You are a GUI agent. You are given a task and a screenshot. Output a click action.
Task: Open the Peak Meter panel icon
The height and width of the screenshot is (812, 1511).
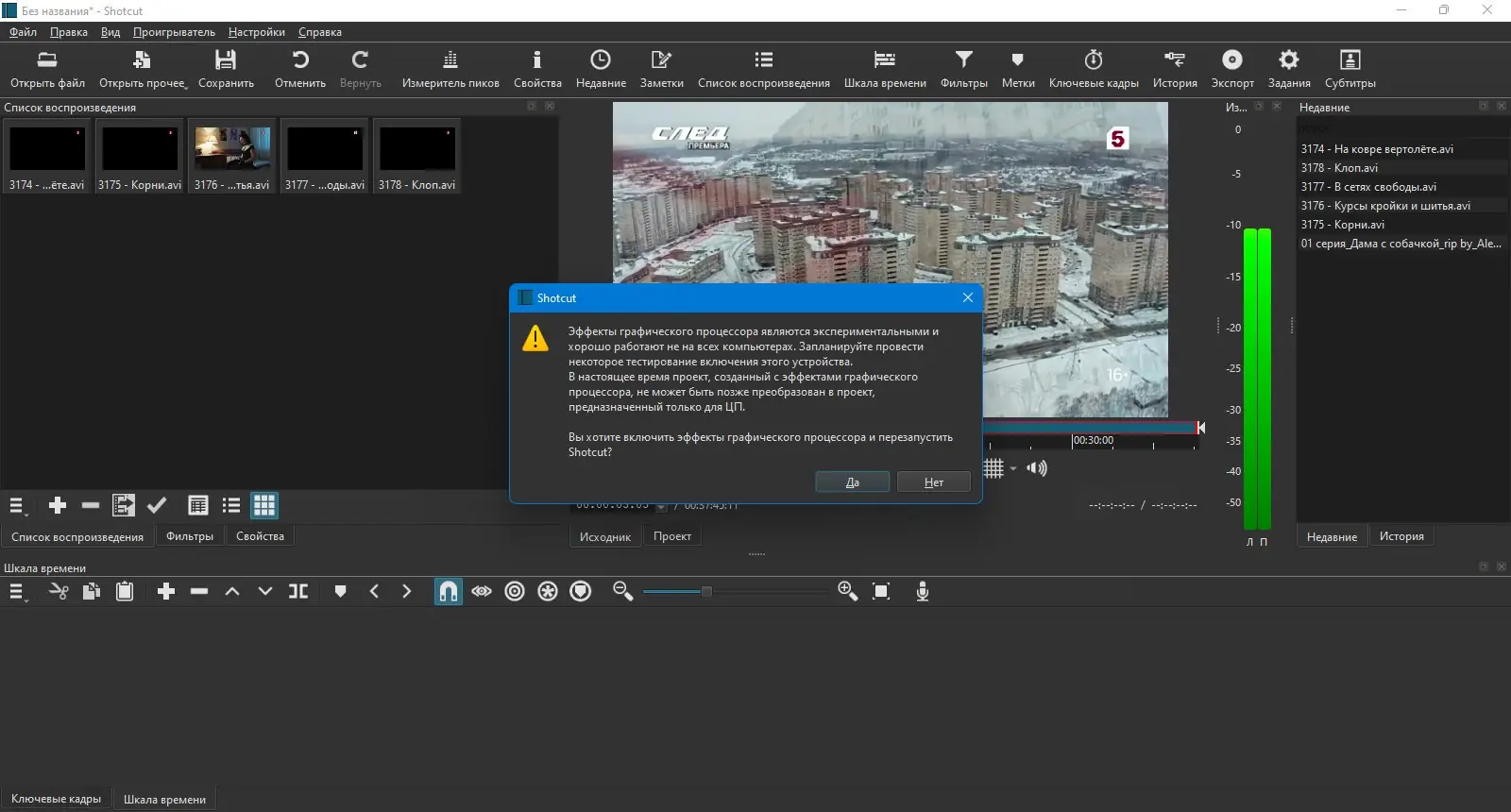pyautogui.click(x=450, y=60)
